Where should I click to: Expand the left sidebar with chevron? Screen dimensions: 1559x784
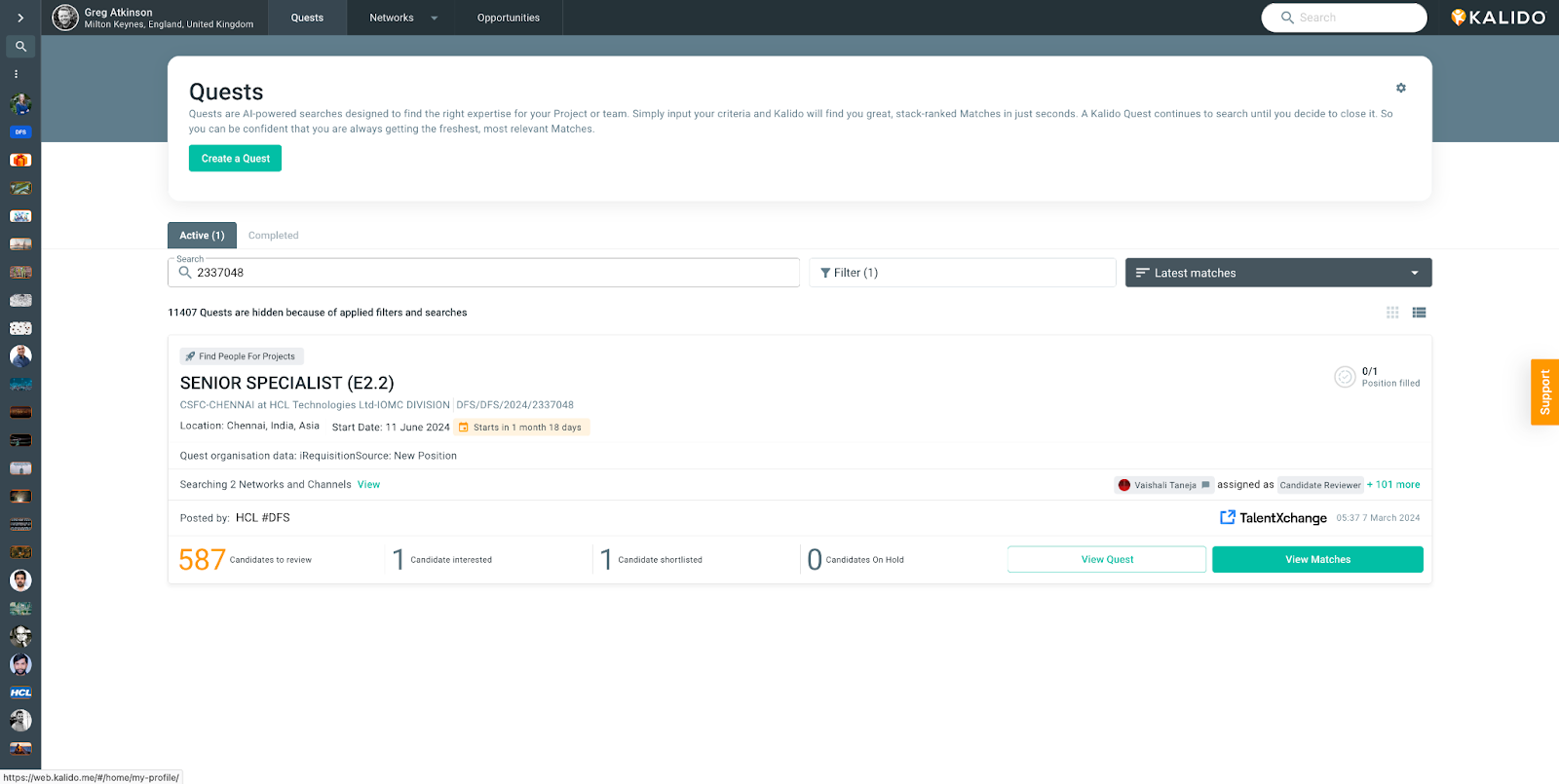point(20,18)
